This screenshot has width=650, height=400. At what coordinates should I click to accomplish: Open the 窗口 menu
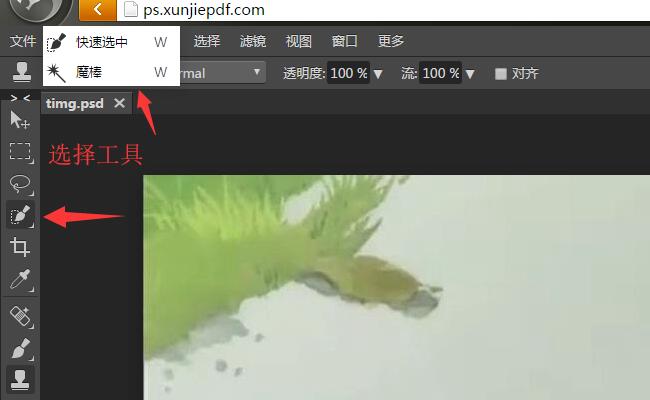pyautogui.click(x=344, y=41)
